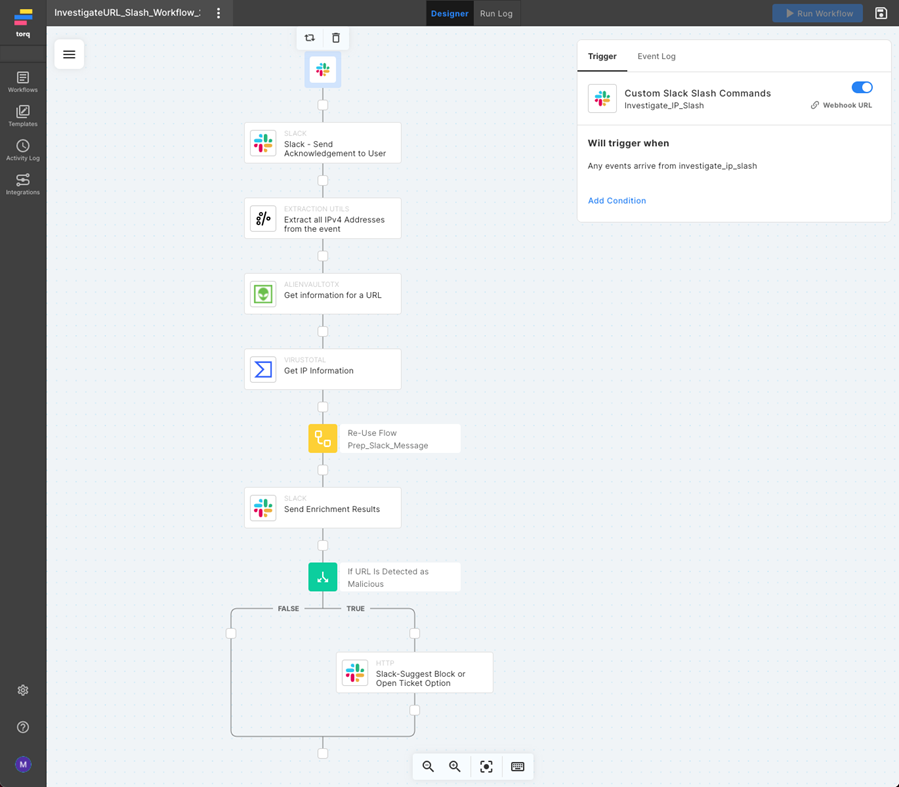Click Slack icon on Suggest Block step
This screenshot has height=787, width=899.
point(355,672)
